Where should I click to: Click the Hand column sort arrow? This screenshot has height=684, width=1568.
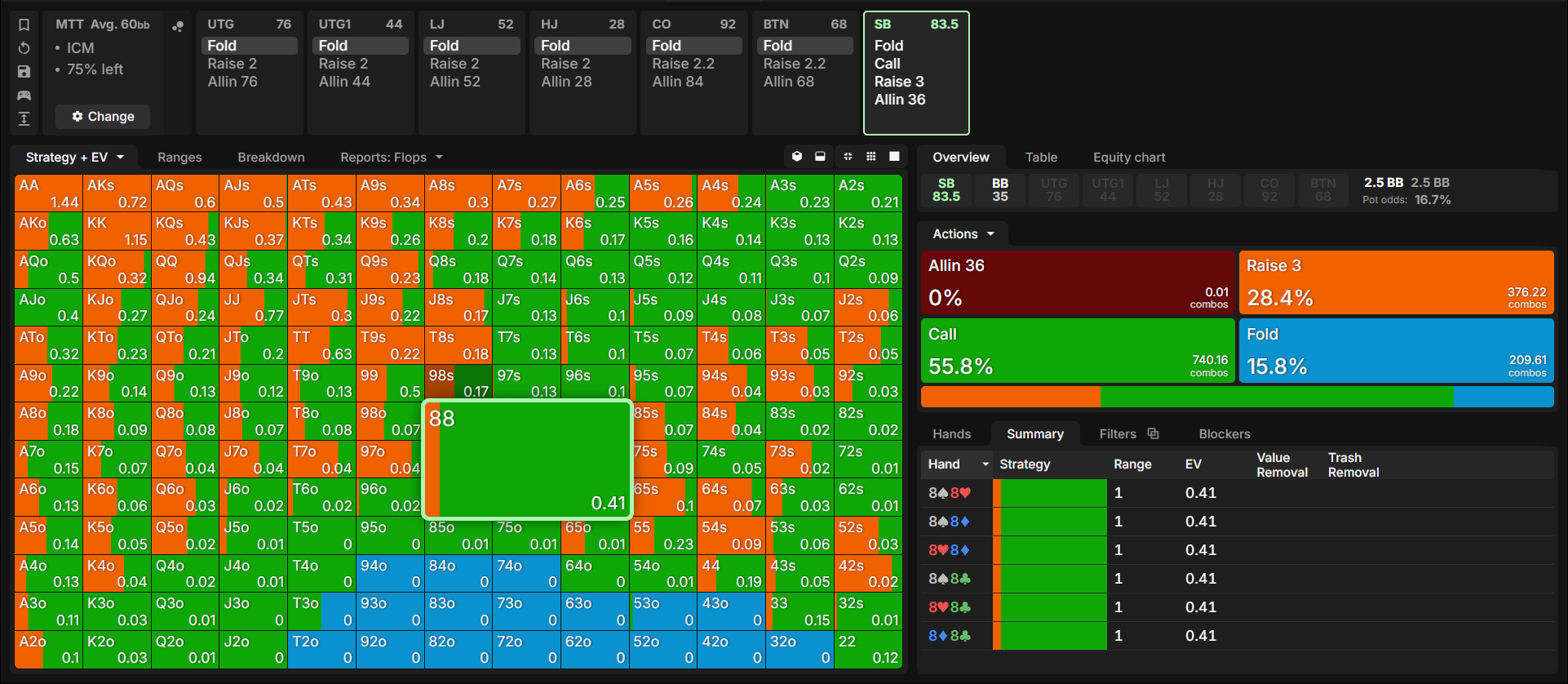coord(986,464)
